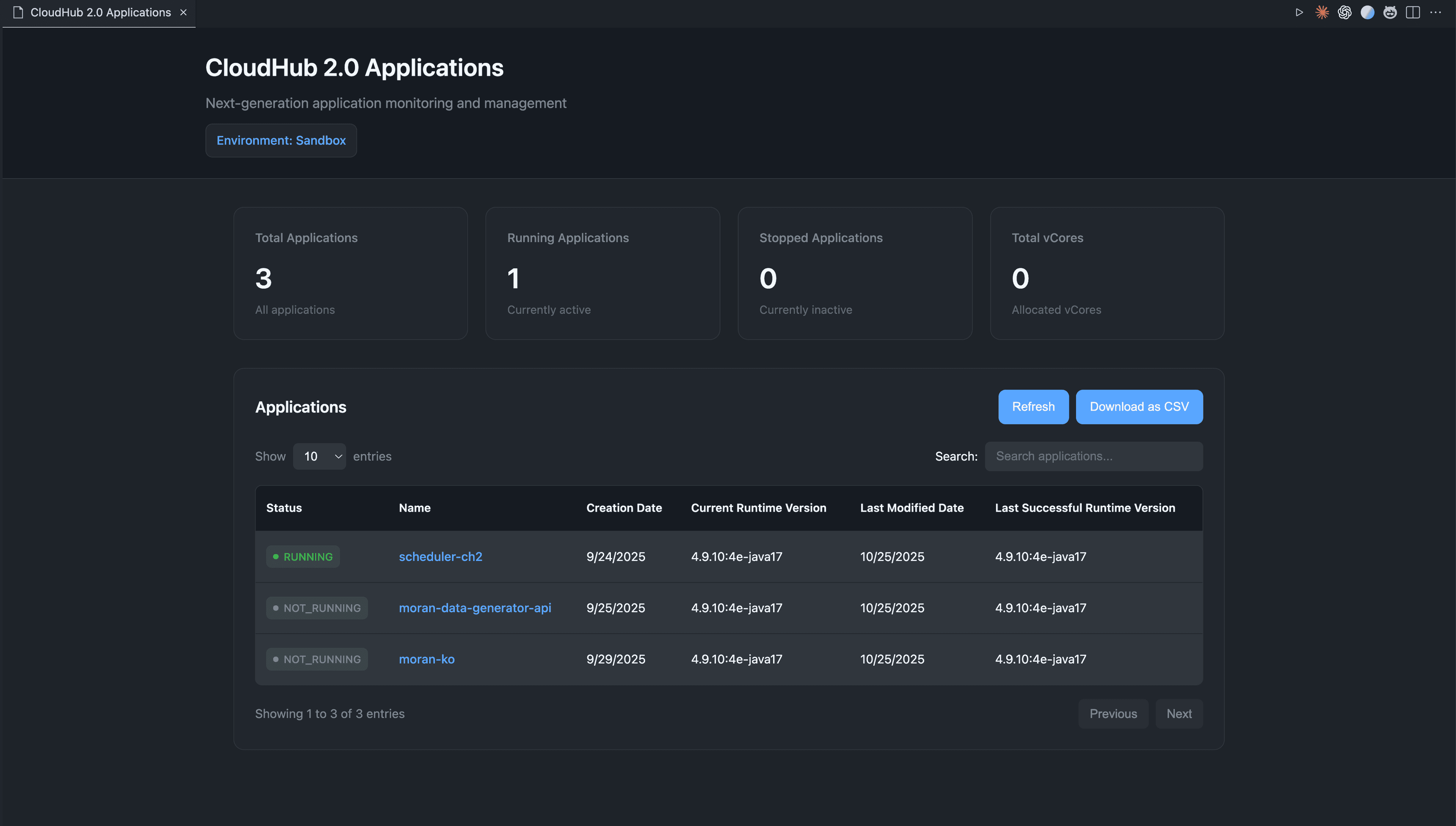The height and width of the screenshot is (826, 1456).
Task: Open the scheduler-ch2 application link
Action: [440, 556]
